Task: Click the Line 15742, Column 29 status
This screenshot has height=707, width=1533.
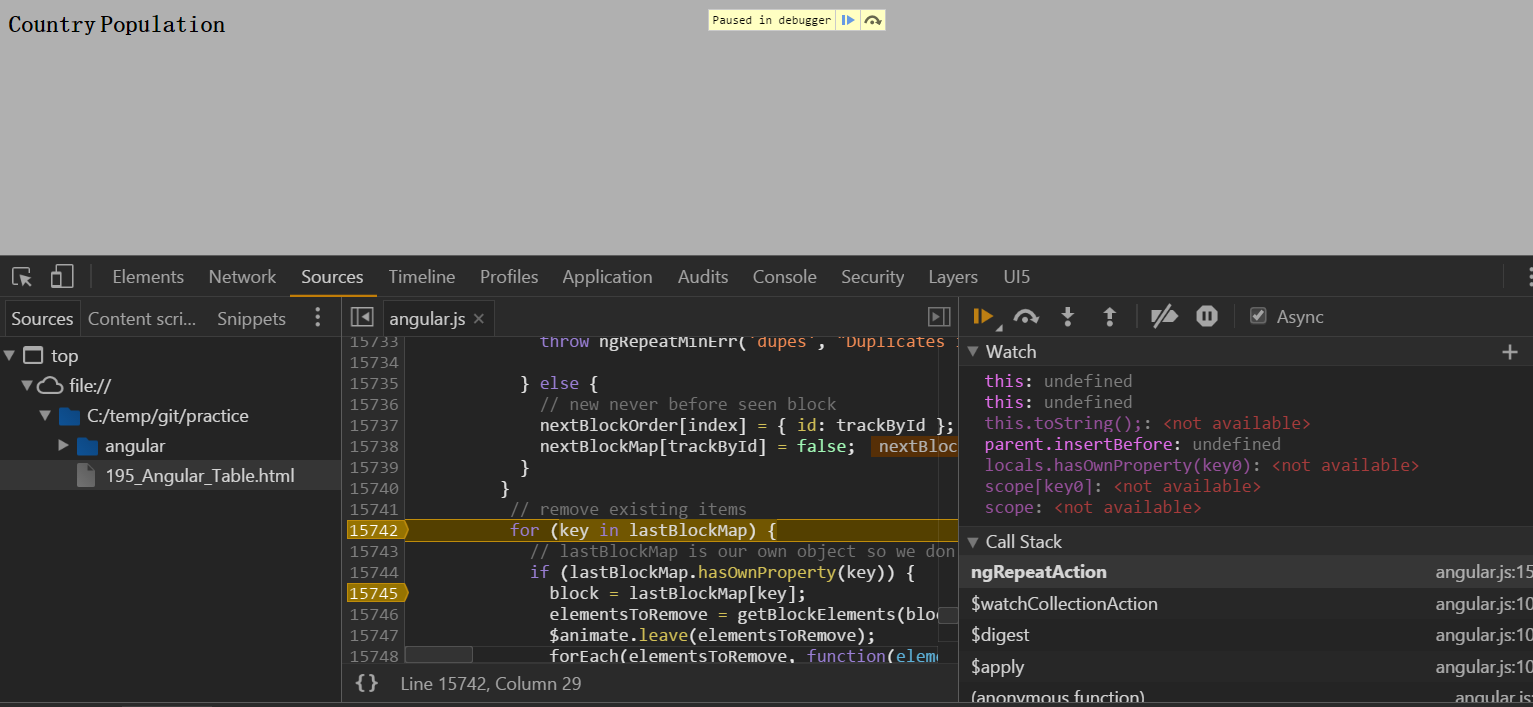Action: tap(490, 684)
